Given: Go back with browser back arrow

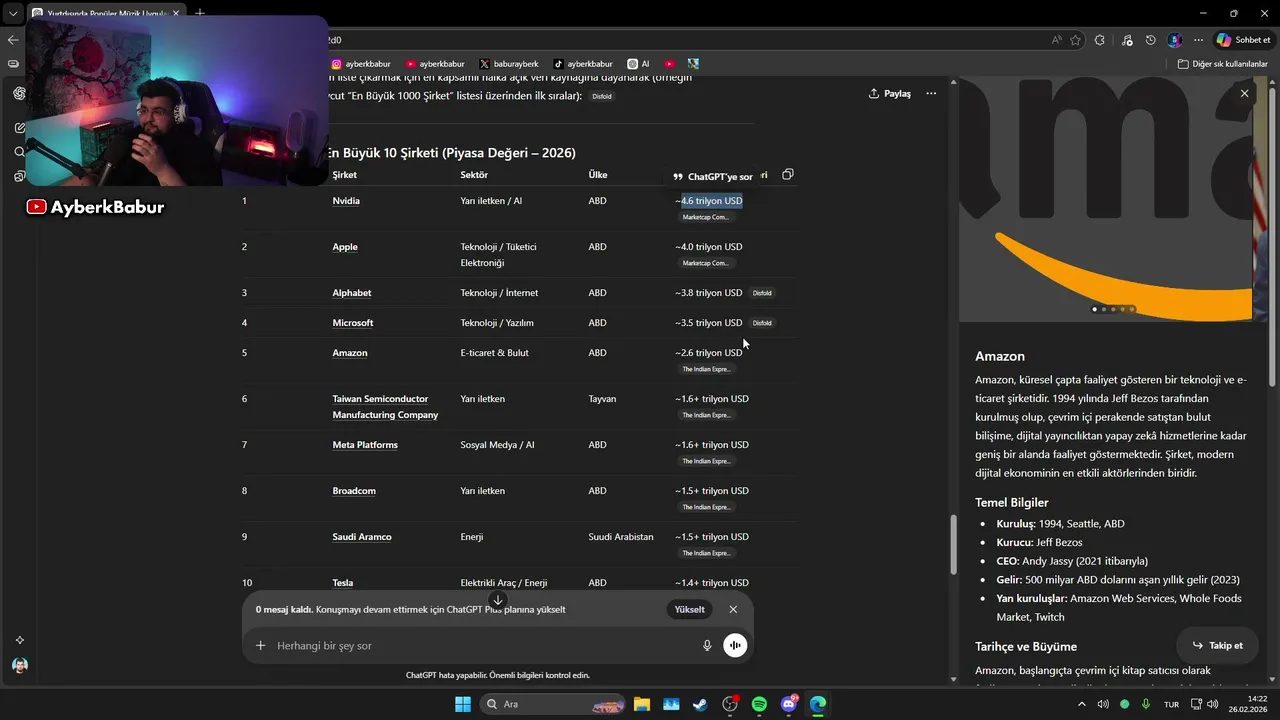Looking at the screenshot, I should (x=13, y=40).
